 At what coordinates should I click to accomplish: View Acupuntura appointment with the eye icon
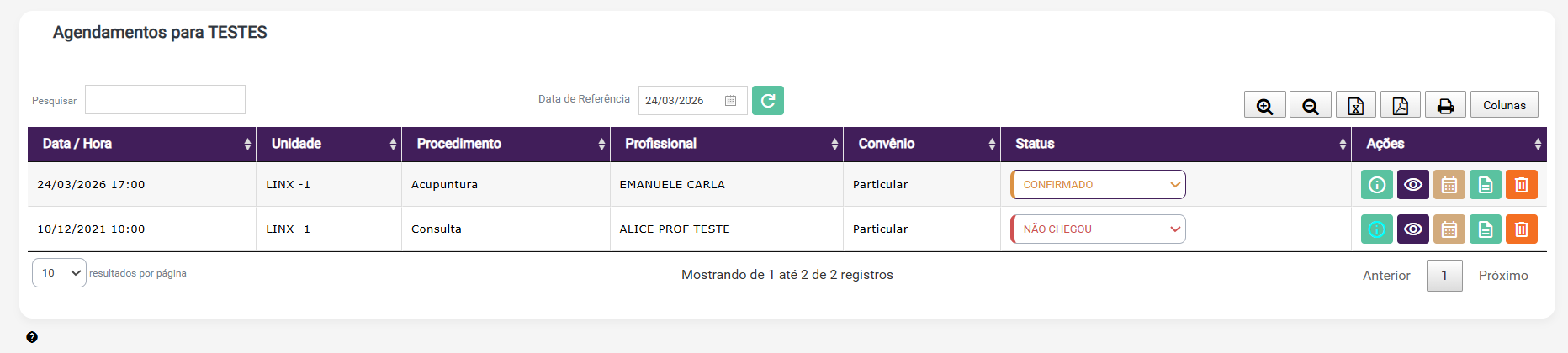1412,185
